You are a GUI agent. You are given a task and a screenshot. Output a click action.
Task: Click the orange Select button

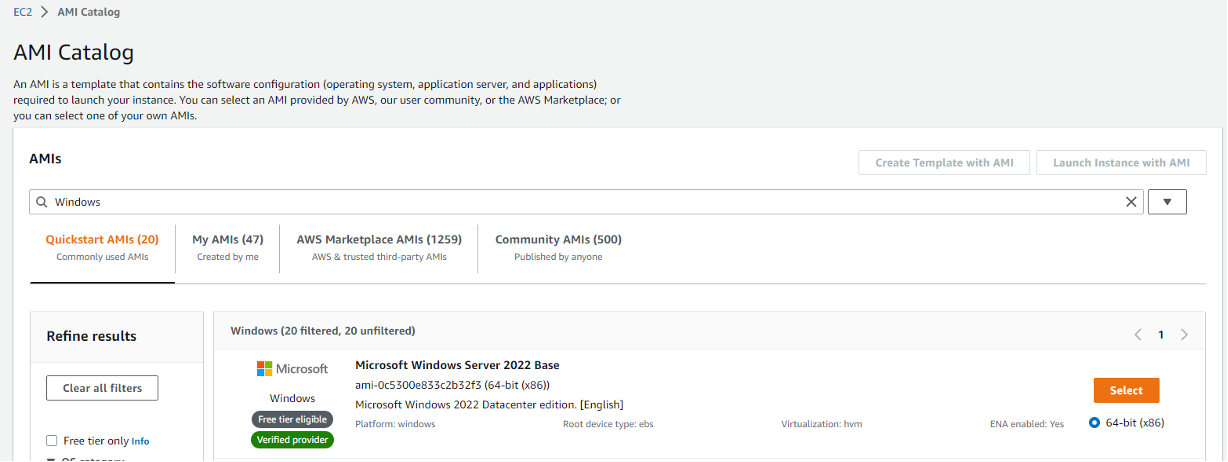point(1126,391)
